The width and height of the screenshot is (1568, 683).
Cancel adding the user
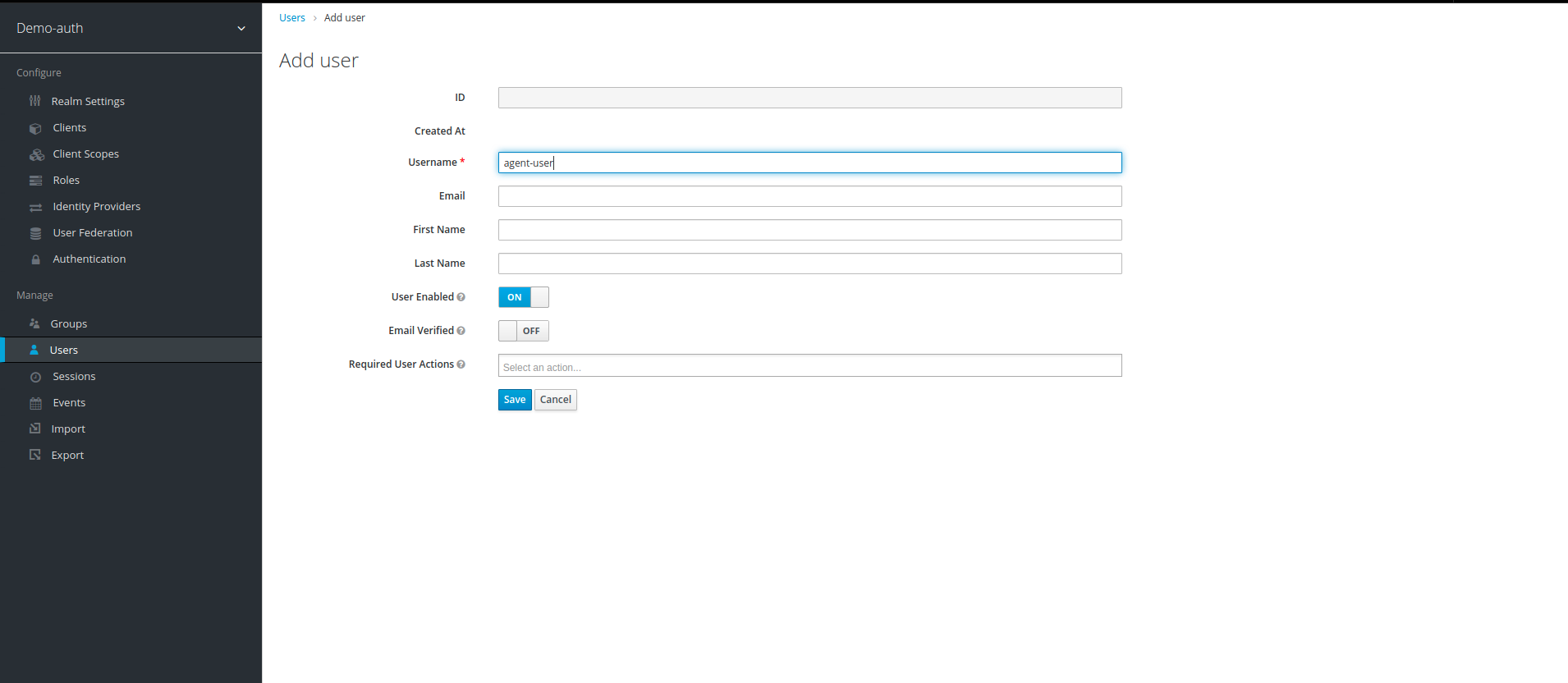pos(555,400)
